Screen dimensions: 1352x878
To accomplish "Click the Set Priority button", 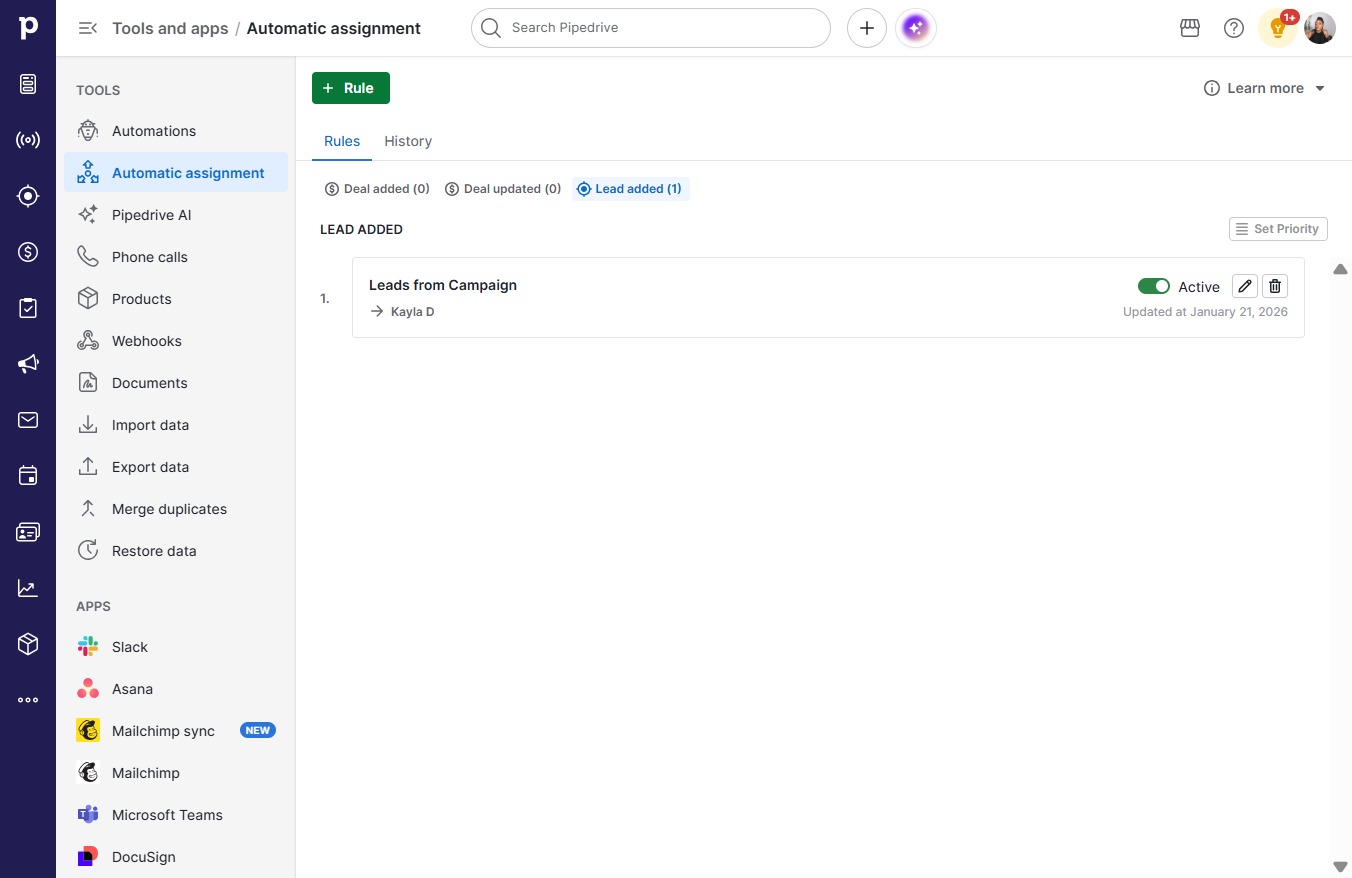I will (x=1278, y=229).
